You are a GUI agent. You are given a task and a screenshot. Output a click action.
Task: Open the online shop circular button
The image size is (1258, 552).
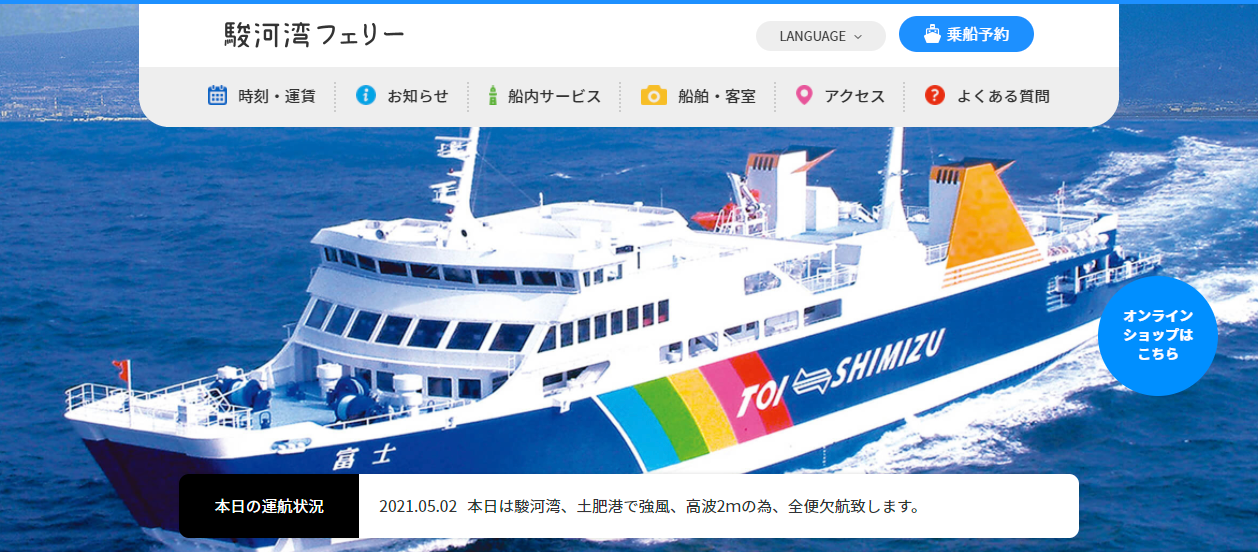[1158, 336]
